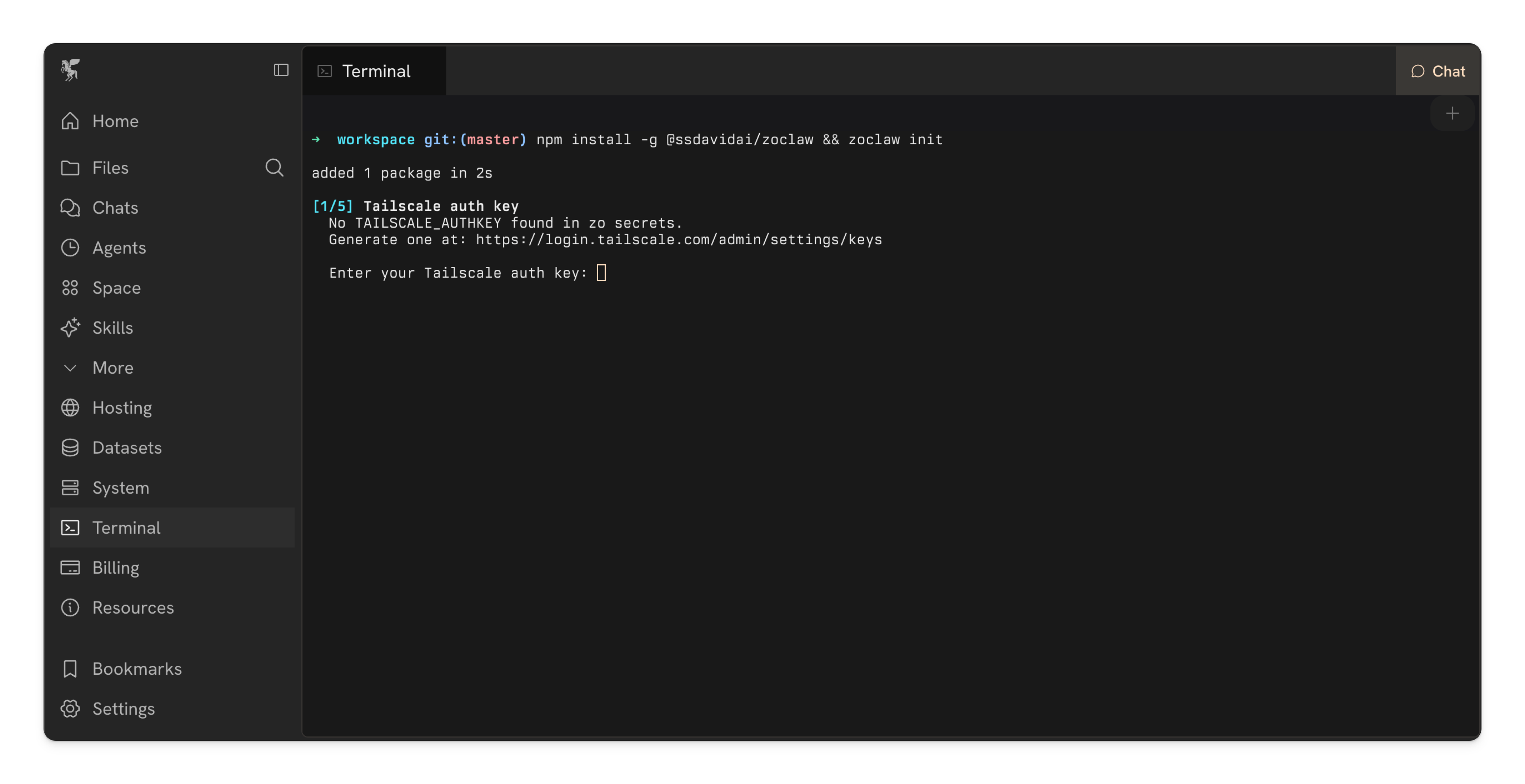This screenshot has width=1525, height=784.
Task: Open Datasets in the sidebar
Action: coord(127,448)
